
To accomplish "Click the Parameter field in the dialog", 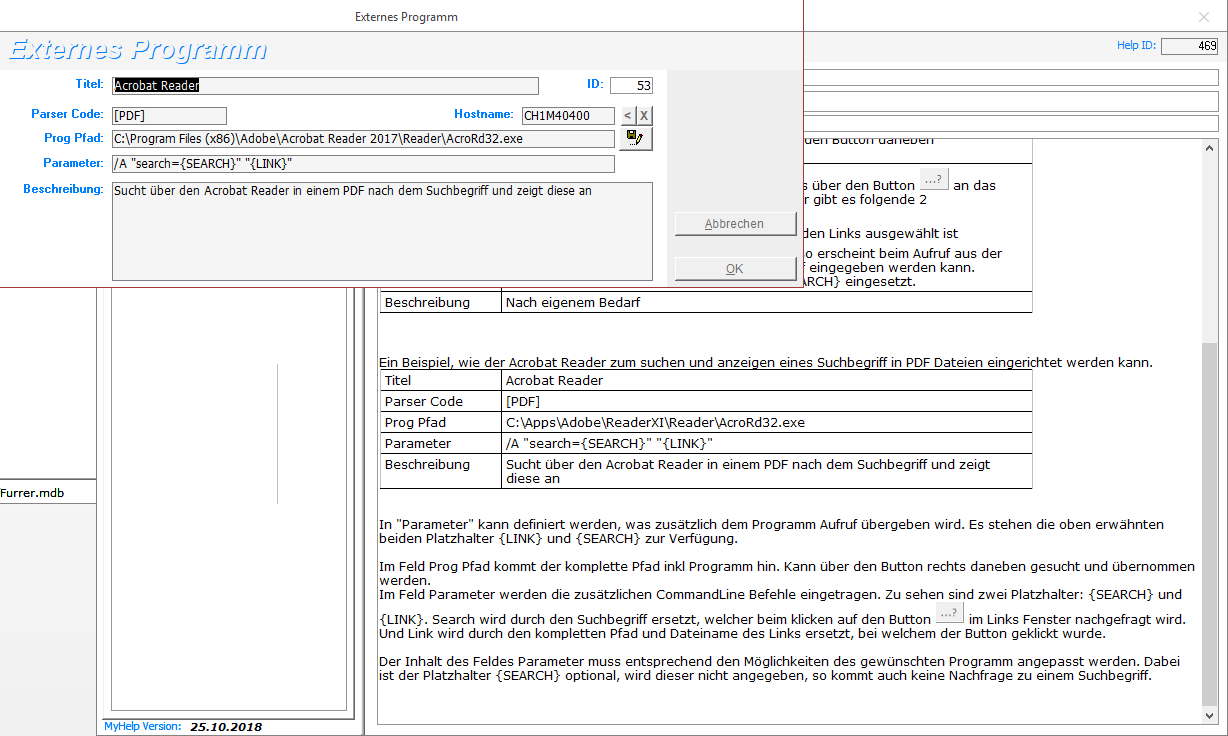I will [363, 164].
